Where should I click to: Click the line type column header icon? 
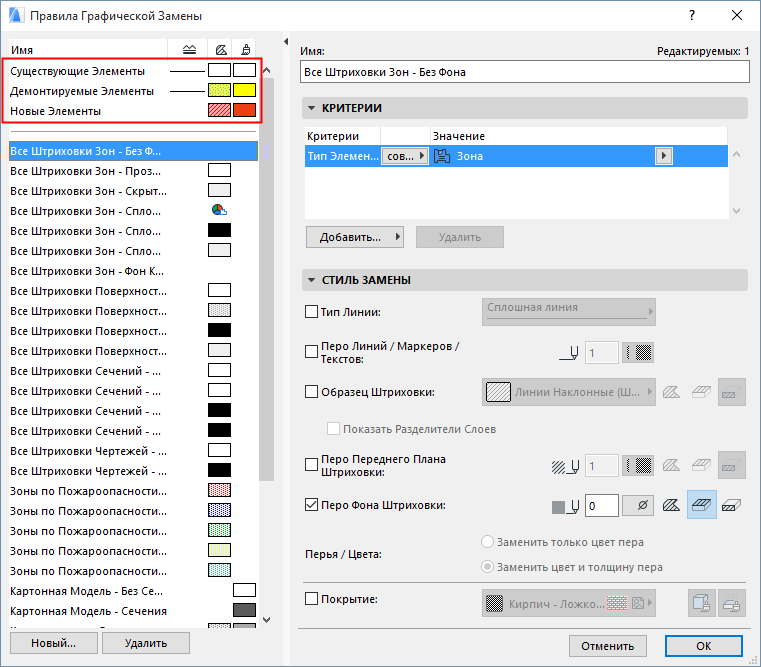(189, 50)
